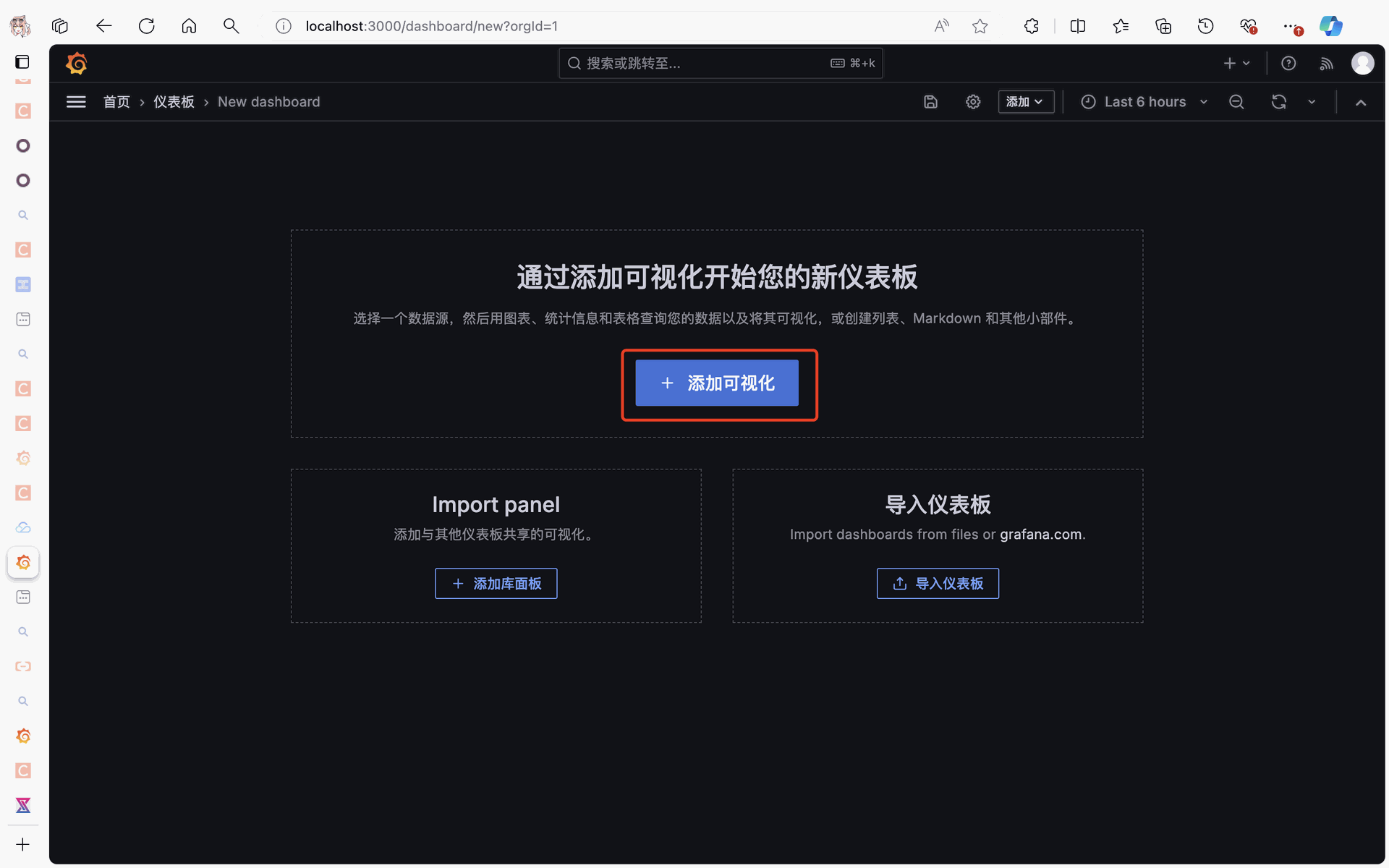Go to the browser home page
Screen dimensions: 1389x868
pyautogui.click(x=189, y=26)
